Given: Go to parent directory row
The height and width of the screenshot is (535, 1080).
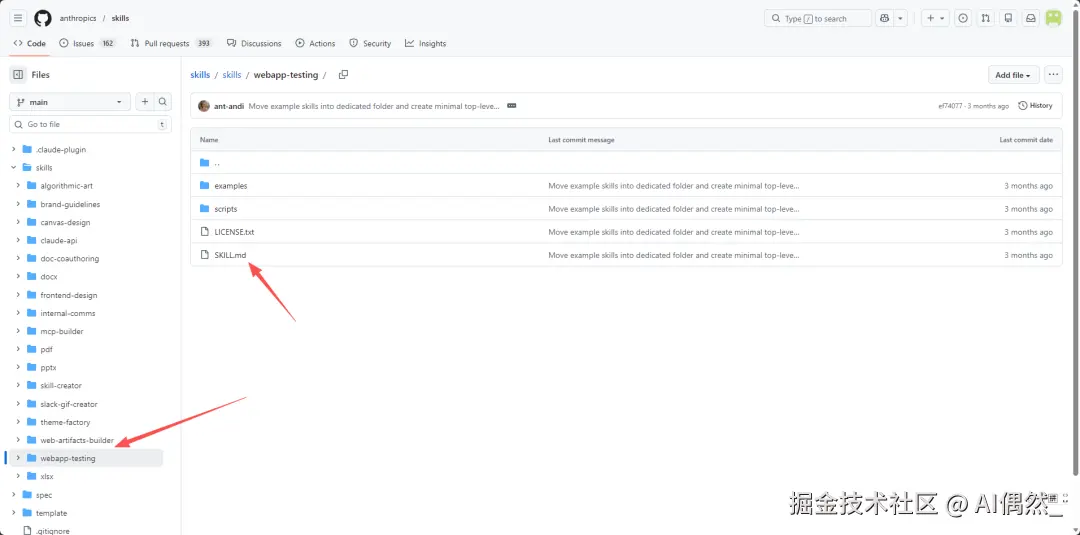Looking at the screenshot, I should tap(626, 162).
